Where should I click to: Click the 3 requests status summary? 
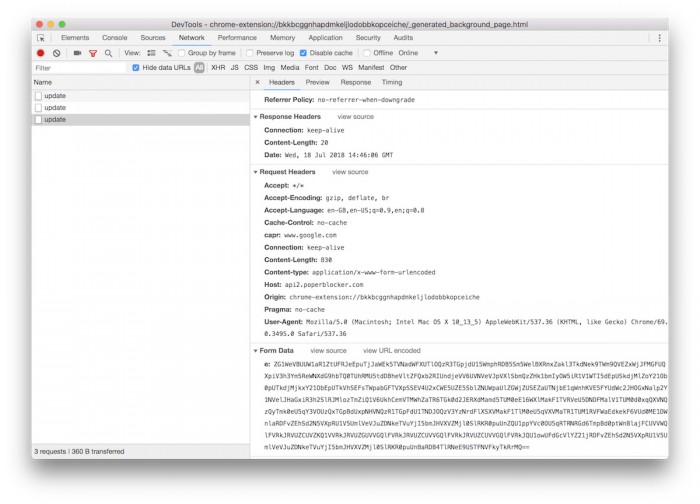point(79,452)
